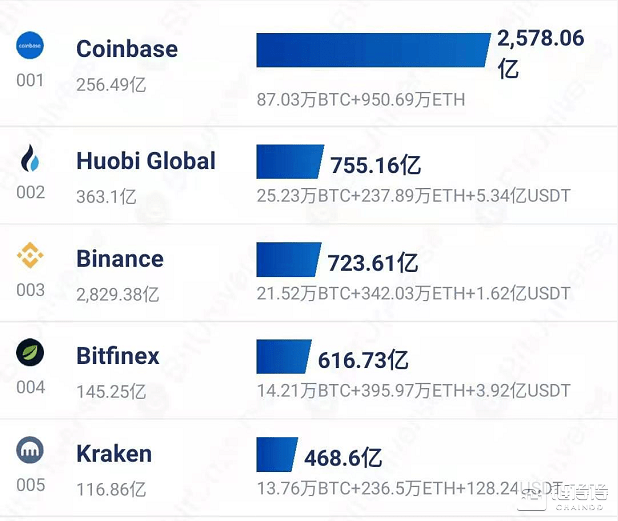Click the 2,578.06亿 Coinbase total value

(x=540, y=52)
